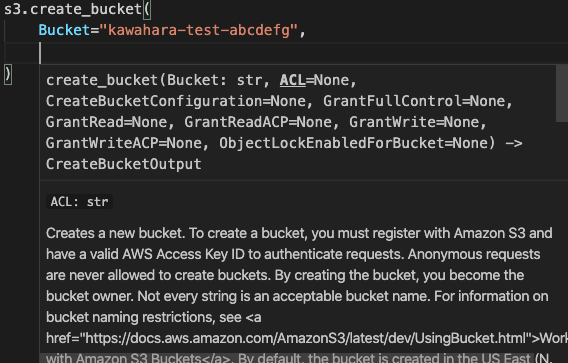Click the GrantWriteACP=None parameter
The width and height of the screenshot is (568, 363).
click(x=124, y=143)
